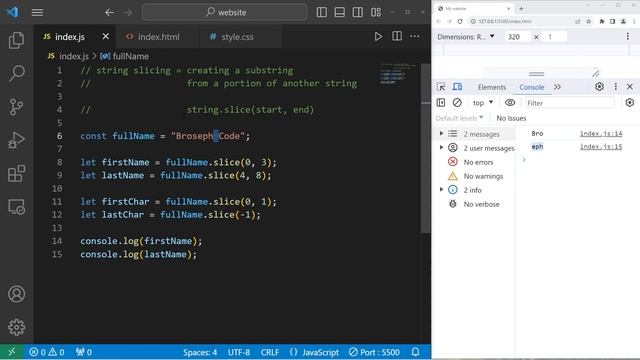Open the Explorer view in activity bar
This screenshot has width=640, height=360.
pyautogui.click(x=16, y=40)
